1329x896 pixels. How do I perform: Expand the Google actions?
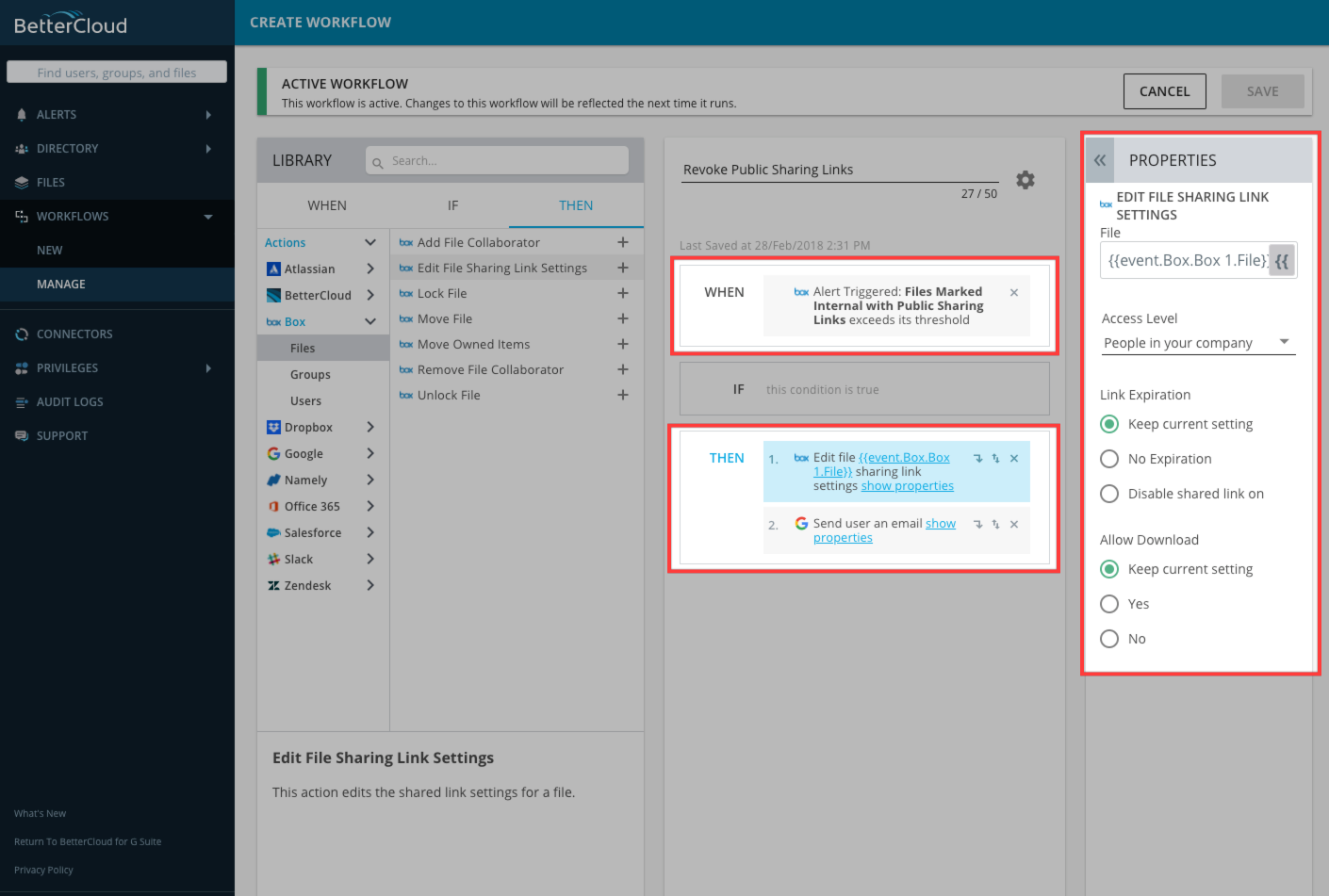coord(370,453)
